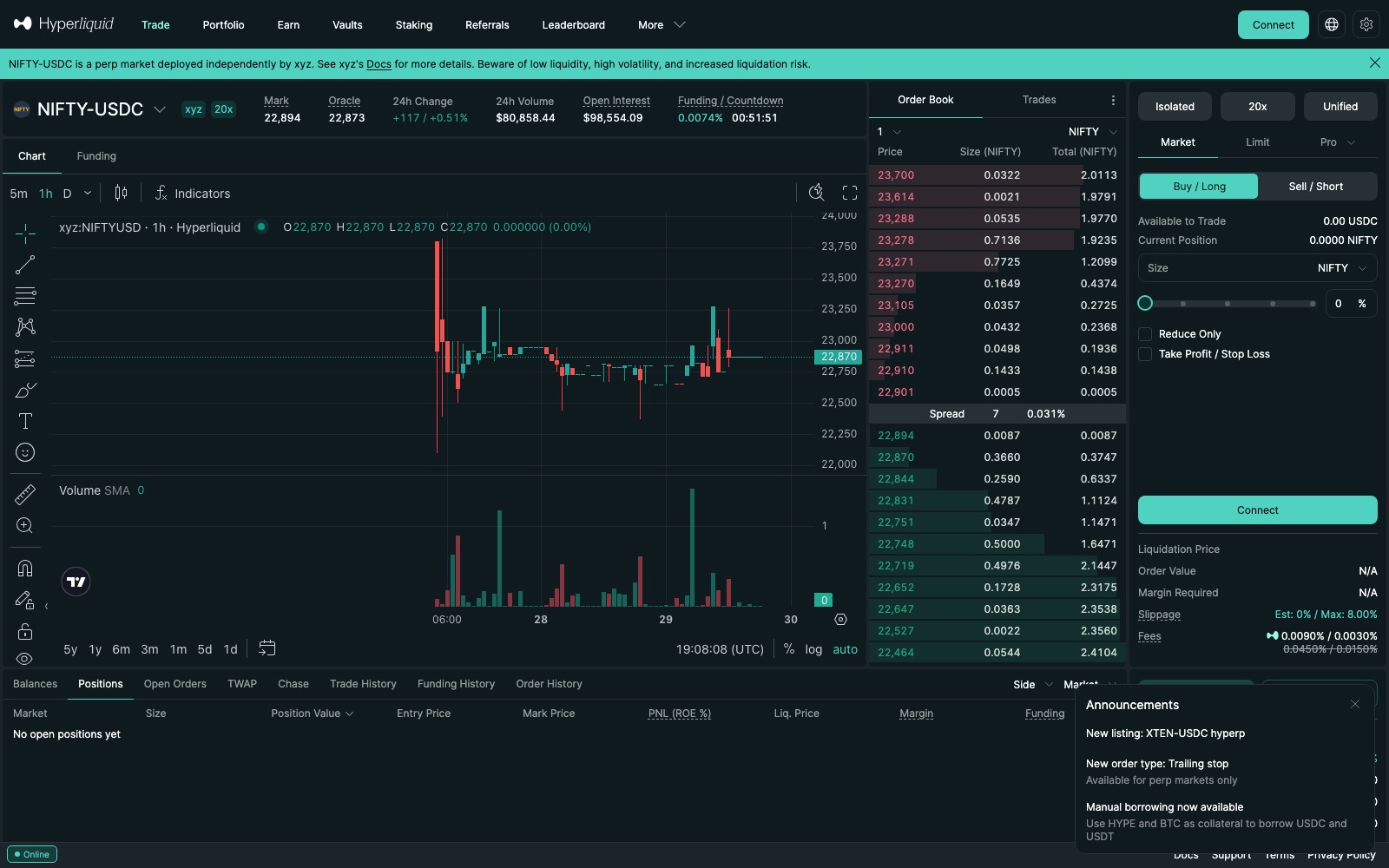Open chart axis settings gear
The height and width of the screenshot is (868, 1389).
[840, 619]
